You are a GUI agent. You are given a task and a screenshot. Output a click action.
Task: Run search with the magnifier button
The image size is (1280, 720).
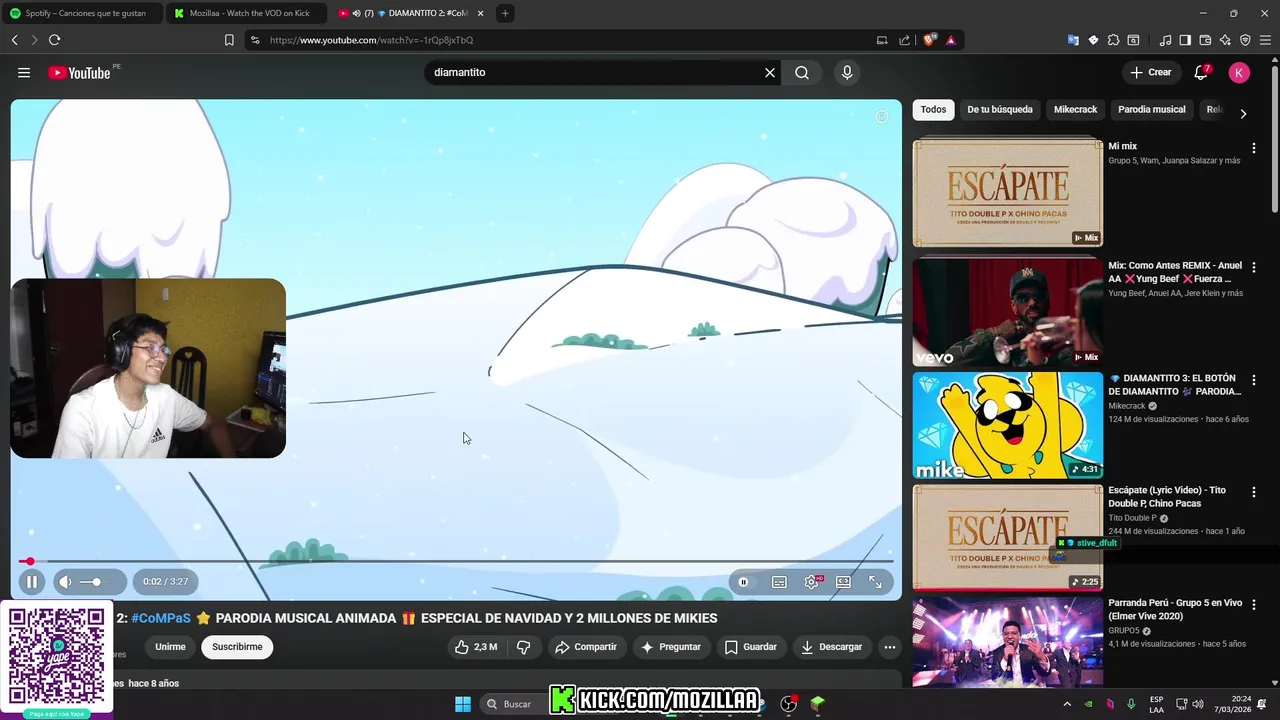[x=802, y=73]
